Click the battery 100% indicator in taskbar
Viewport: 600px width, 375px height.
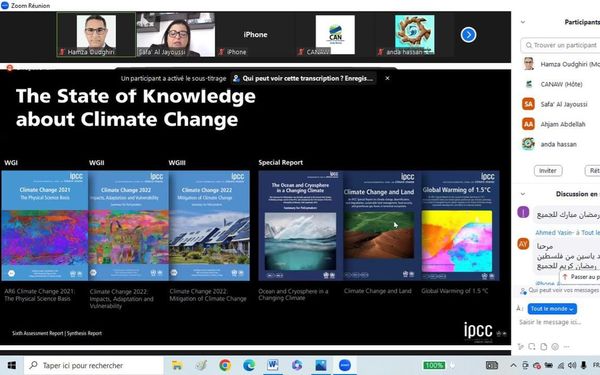click(x=434, y=365)
